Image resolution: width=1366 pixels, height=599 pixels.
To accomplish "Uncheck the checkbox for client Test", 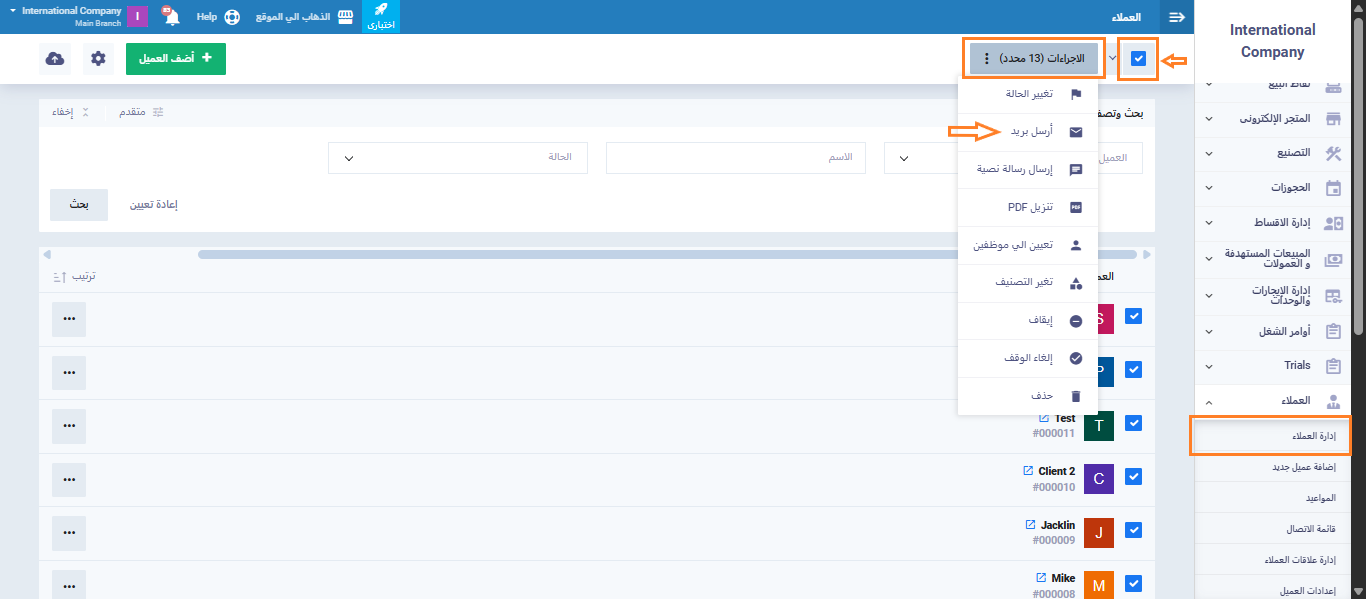I will click(x=1133, y=423).
